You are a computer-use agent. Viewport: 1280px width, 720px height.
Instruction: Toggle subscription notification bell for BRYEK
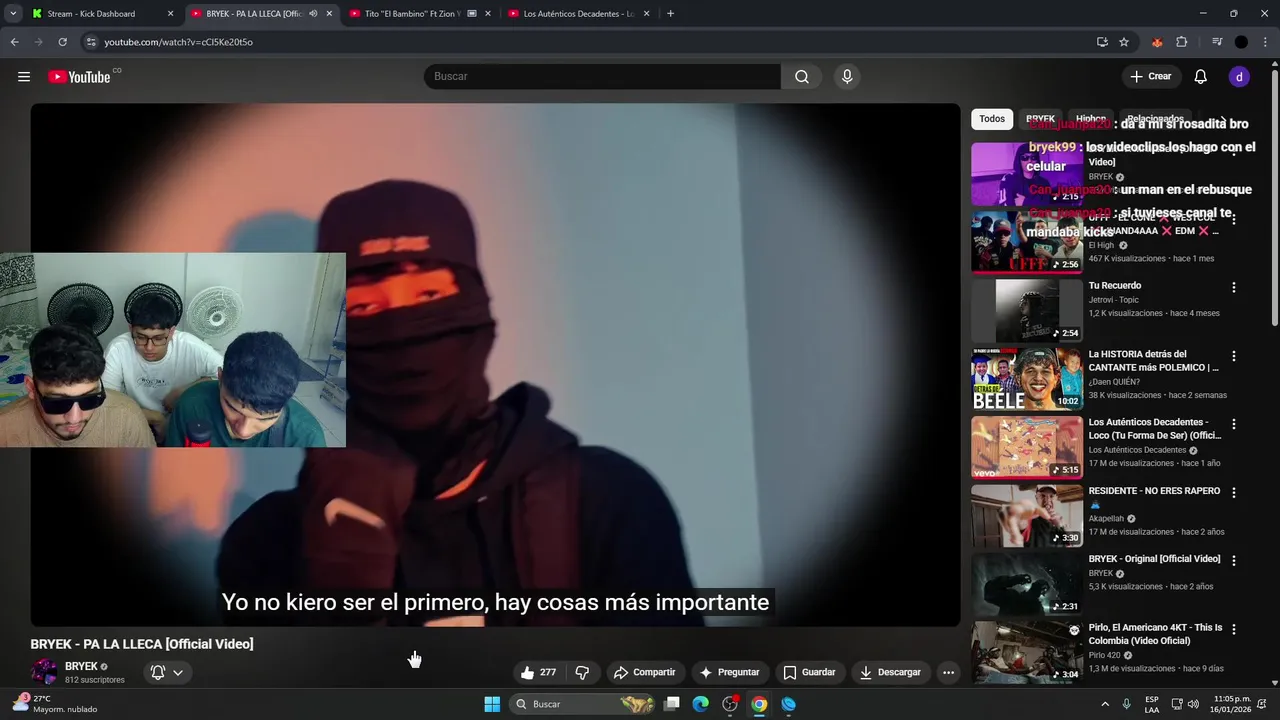click(157, 672)
